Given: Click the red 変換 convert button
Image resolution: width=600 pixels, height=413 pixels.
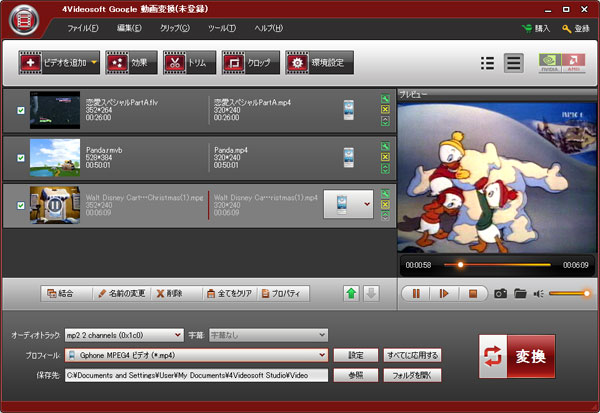Looking at the screenshot, I should click(x=517, y=356).
